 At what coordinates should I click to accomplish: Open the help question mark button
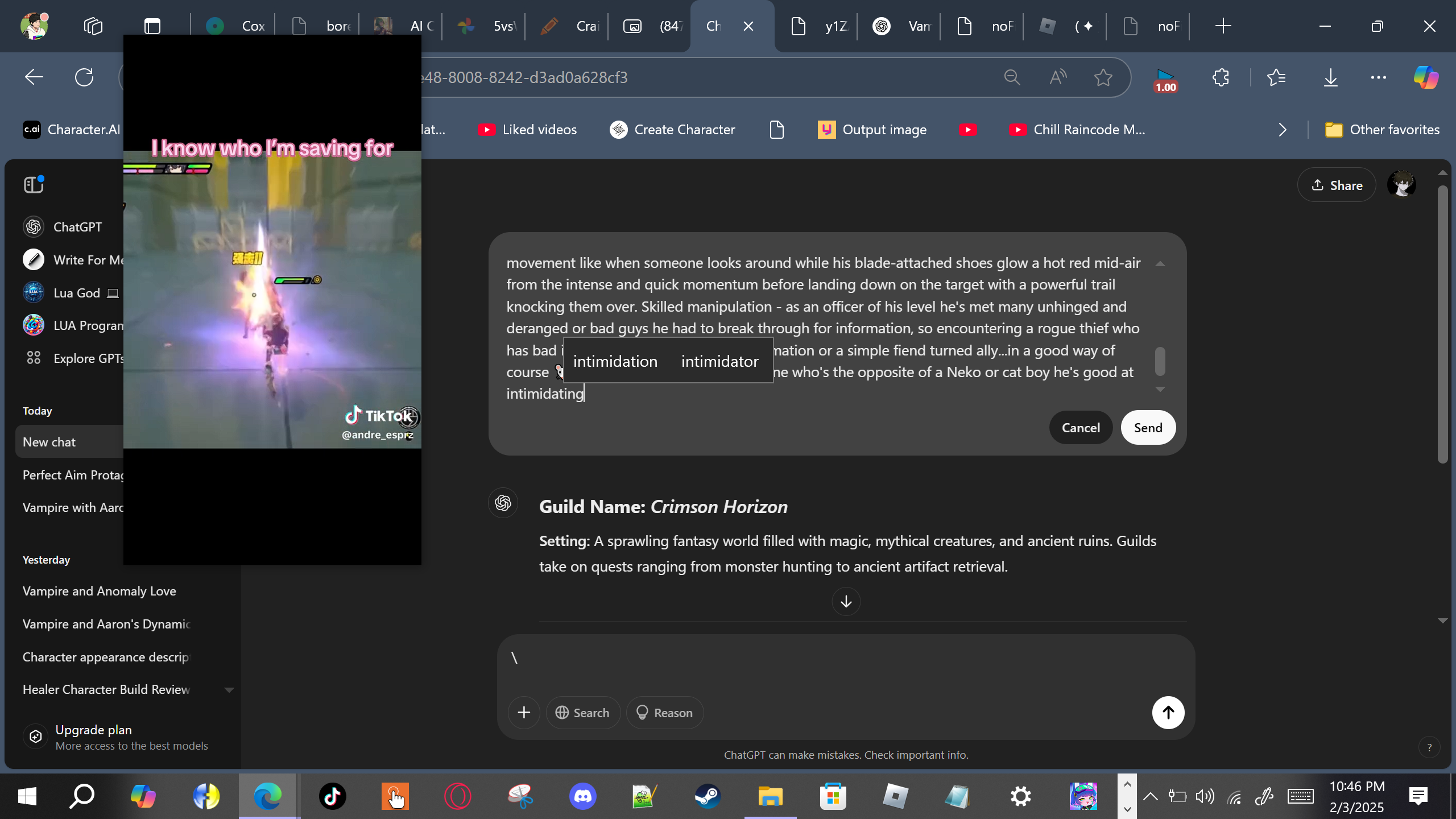[1429, 747]
